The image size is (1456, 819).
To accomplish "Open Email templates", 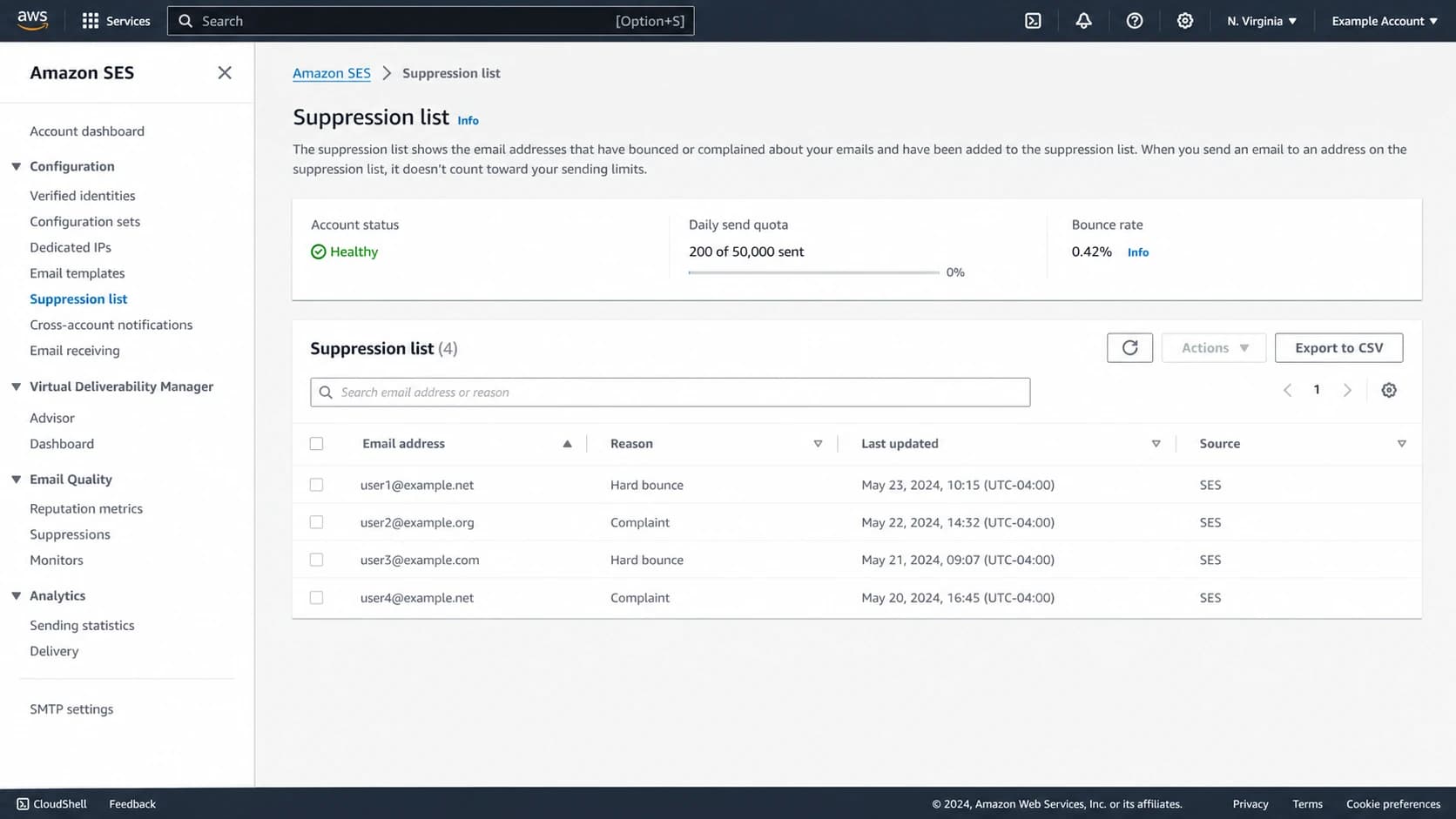I will tap(78, 273).
